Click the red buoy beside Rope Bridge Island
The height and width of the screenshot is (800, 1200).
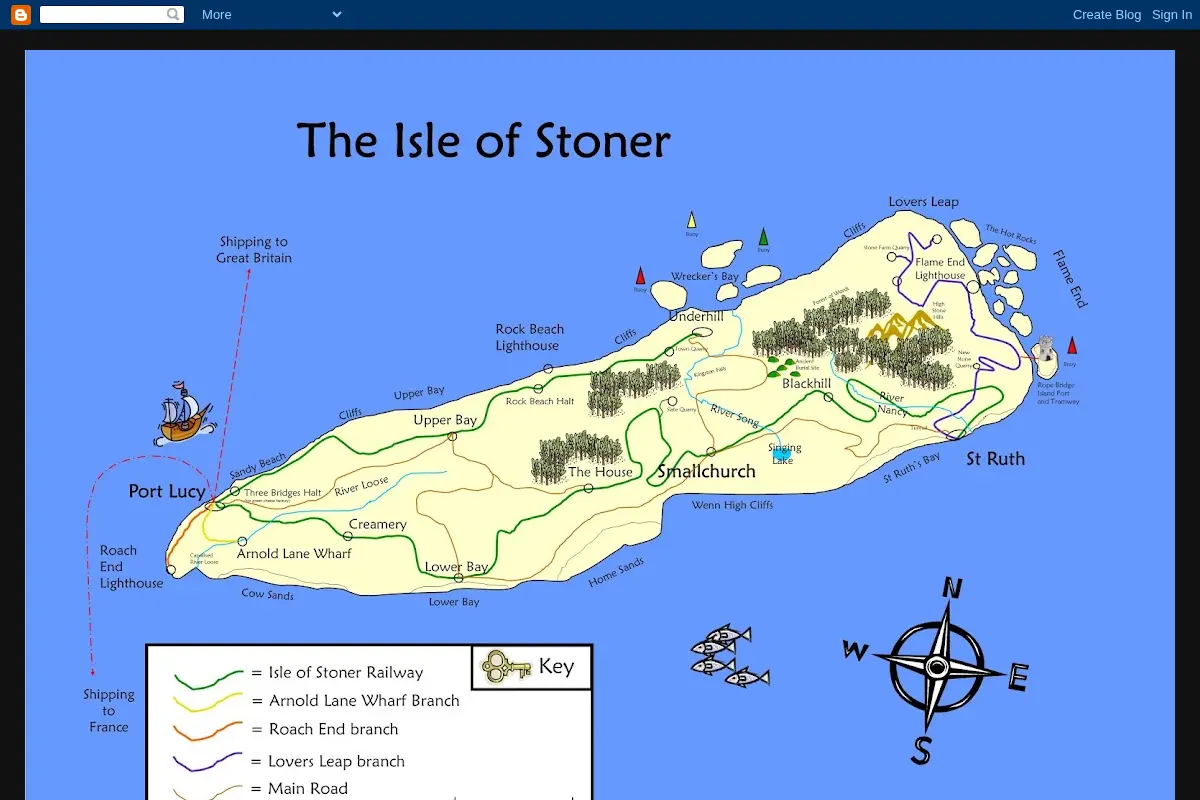(x=1072, y=346)
